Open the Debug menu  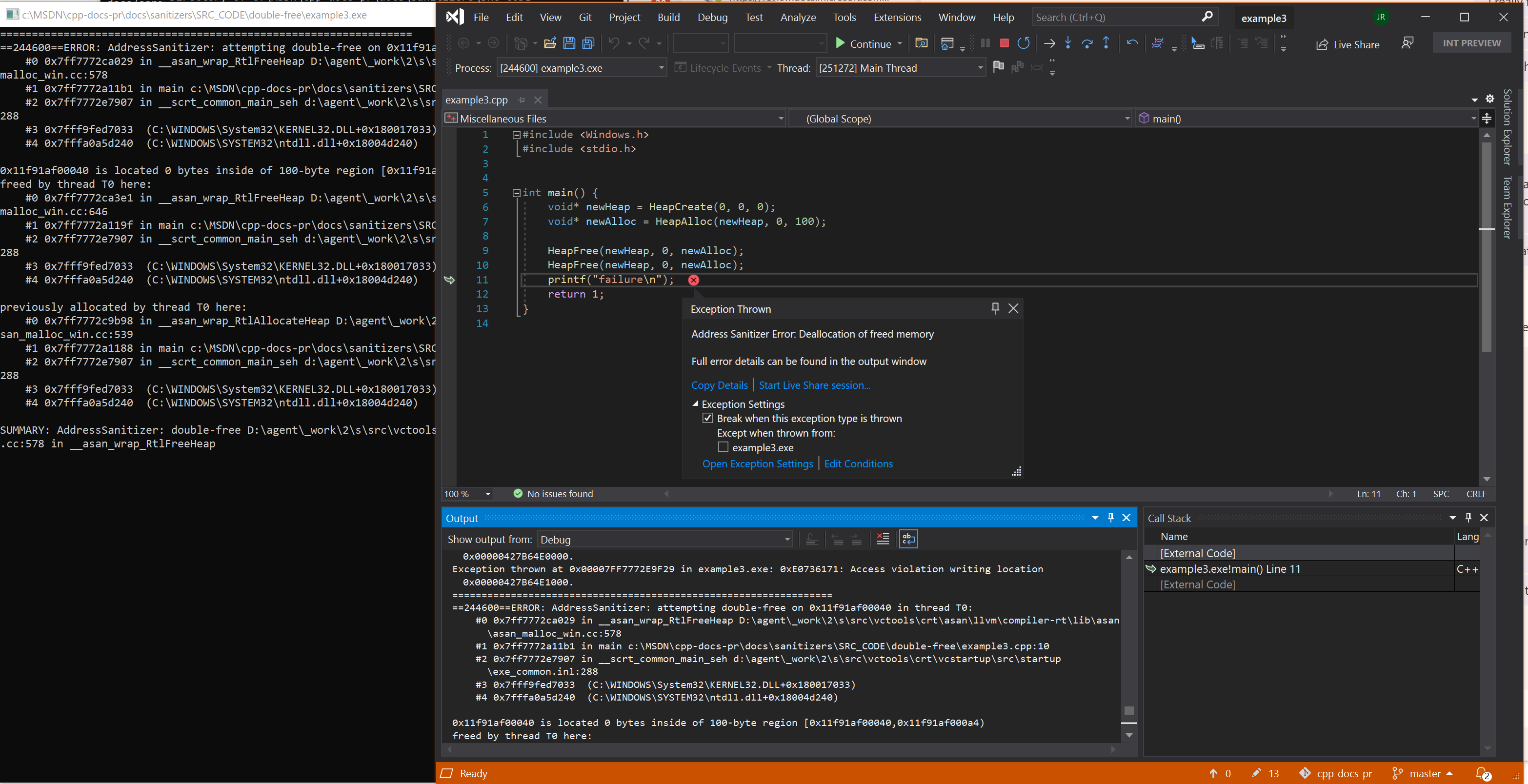(711, 17)
